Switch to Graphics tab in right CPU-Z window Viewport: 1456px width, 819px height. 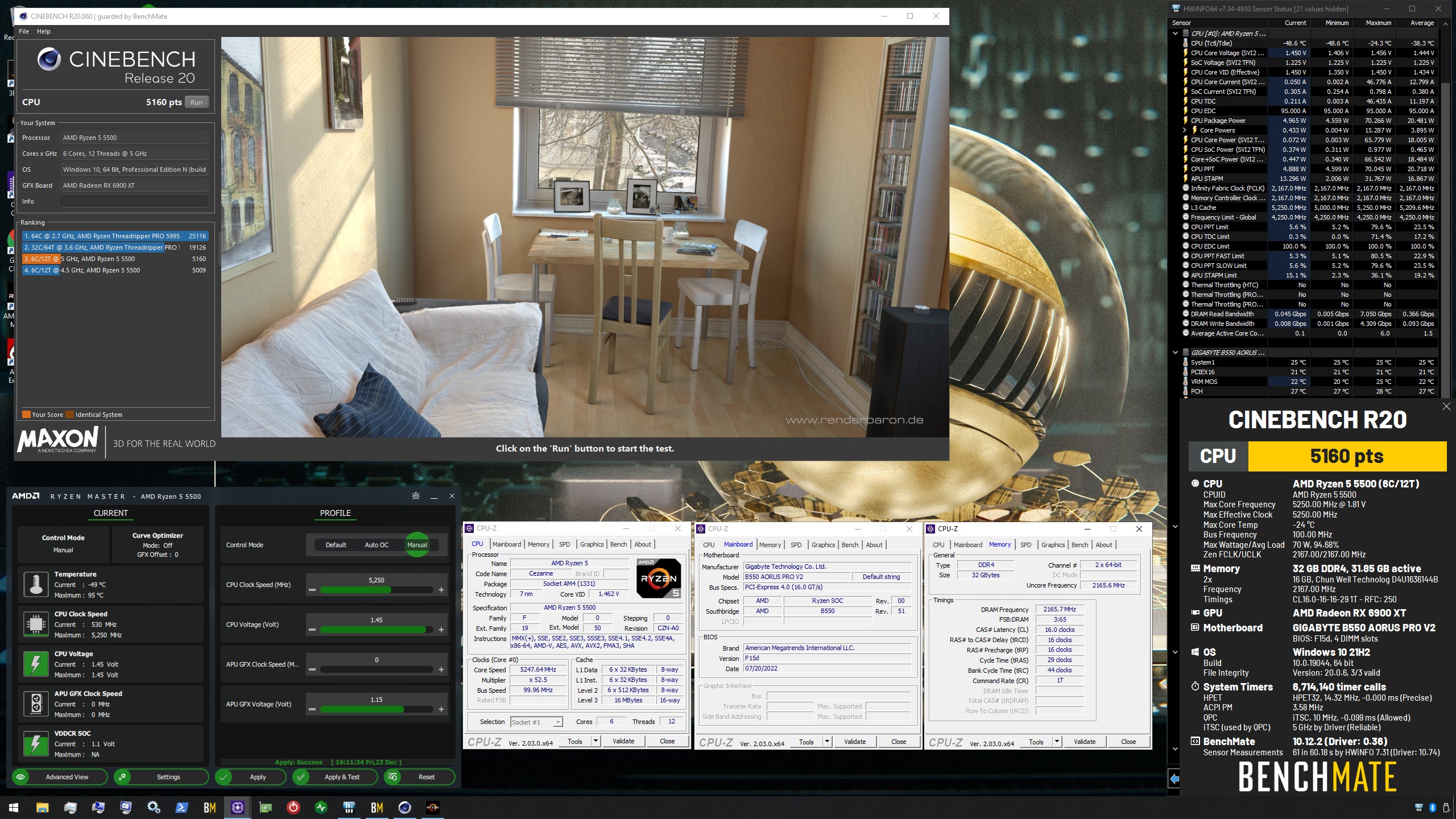coord(1053,545)
